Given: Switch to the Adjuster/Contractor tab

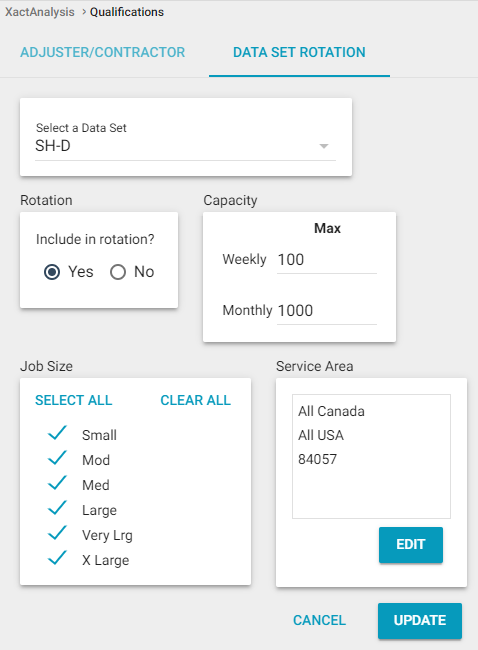Looking at the screenshot, I should (103, 52).
